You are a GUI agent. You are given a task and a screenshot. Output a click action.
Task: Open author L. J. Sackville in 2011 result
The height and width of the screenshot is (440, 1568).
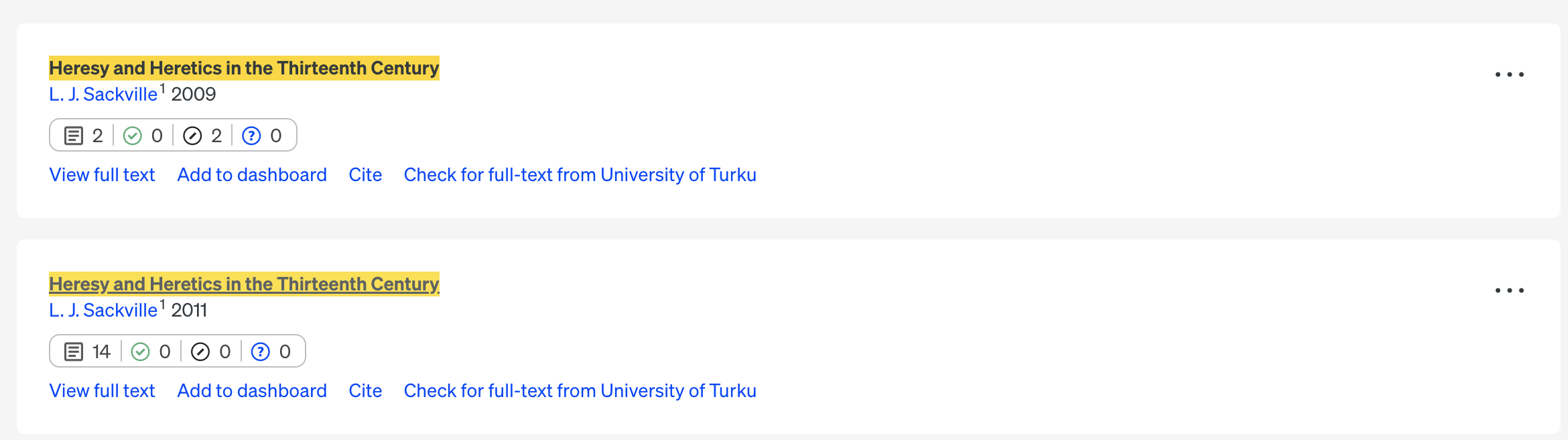pos(103,311)
